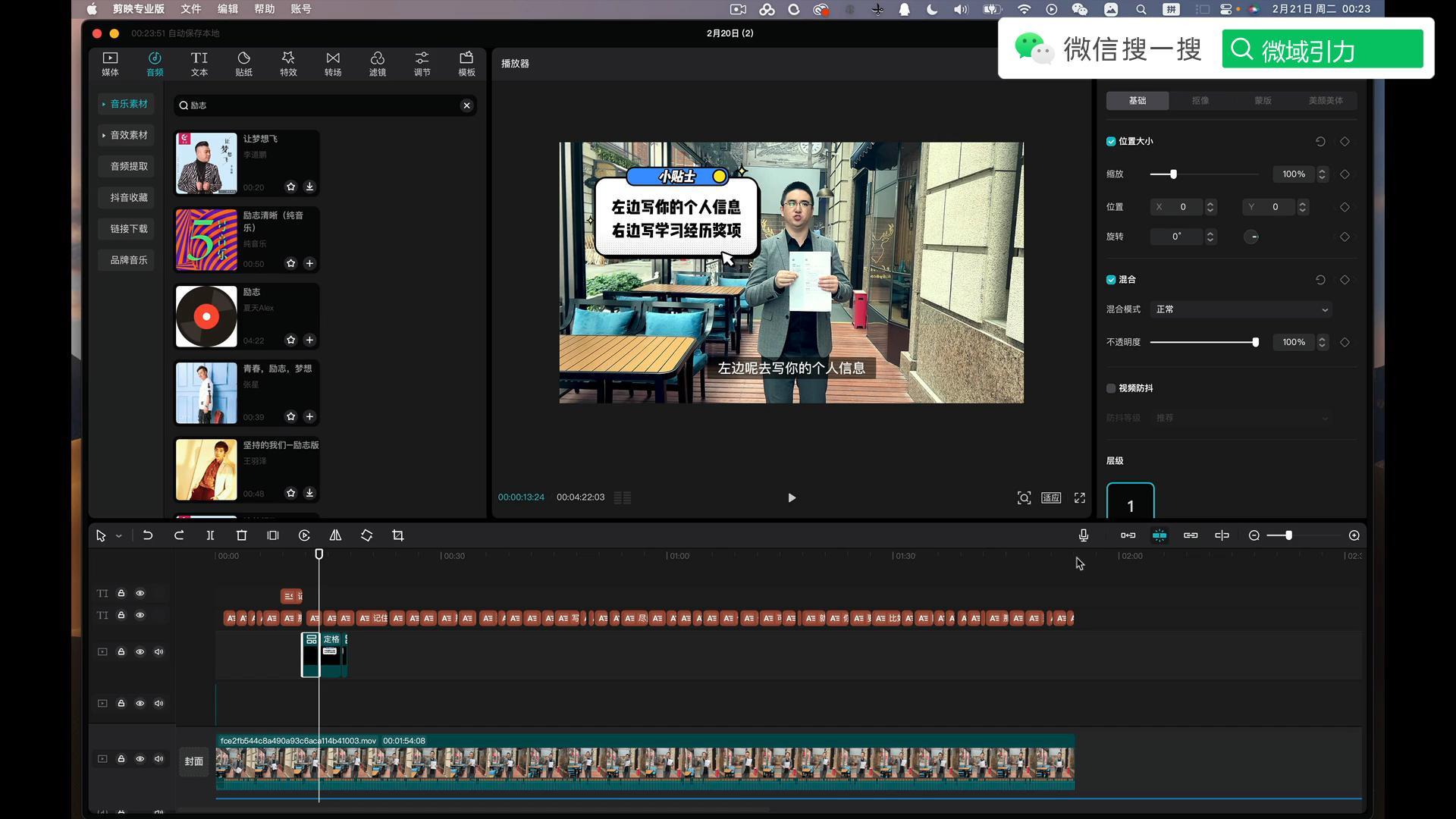This screenshot has height=819, width=1456.
Task: Click the reverse playback icon
Action: point(304,535)
